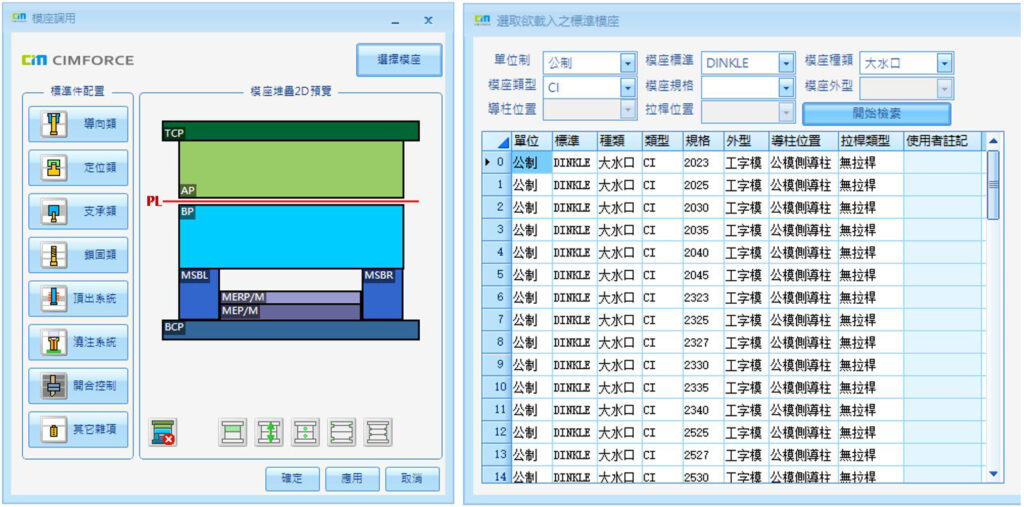Select table row with spec 2330
Viewport: 1024px width, 507px height.
tap(697, 365)
